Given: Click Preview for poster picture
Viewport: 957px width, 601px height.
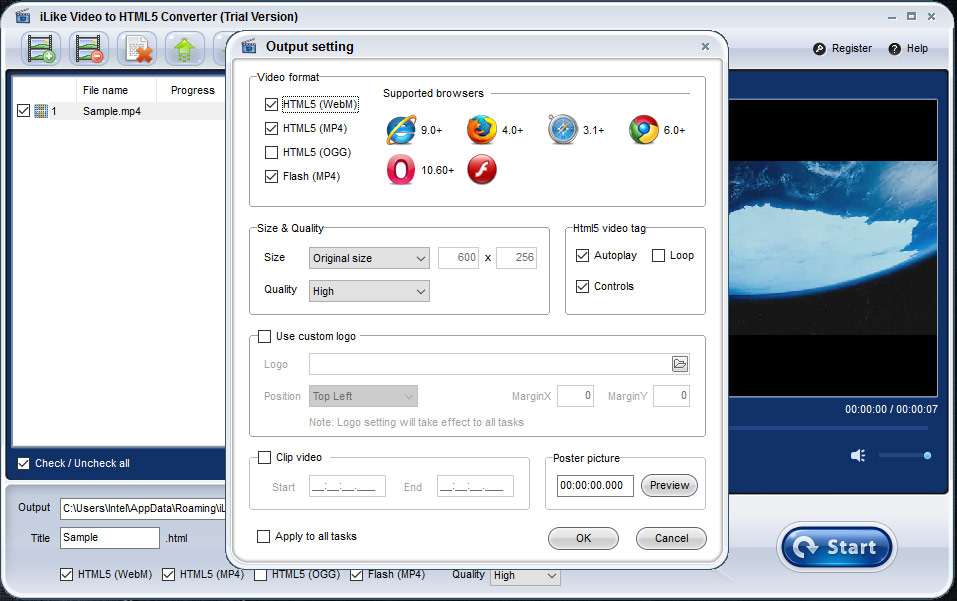Looking at the screenshot, I should pyautogui.click(x=669, y=486).
